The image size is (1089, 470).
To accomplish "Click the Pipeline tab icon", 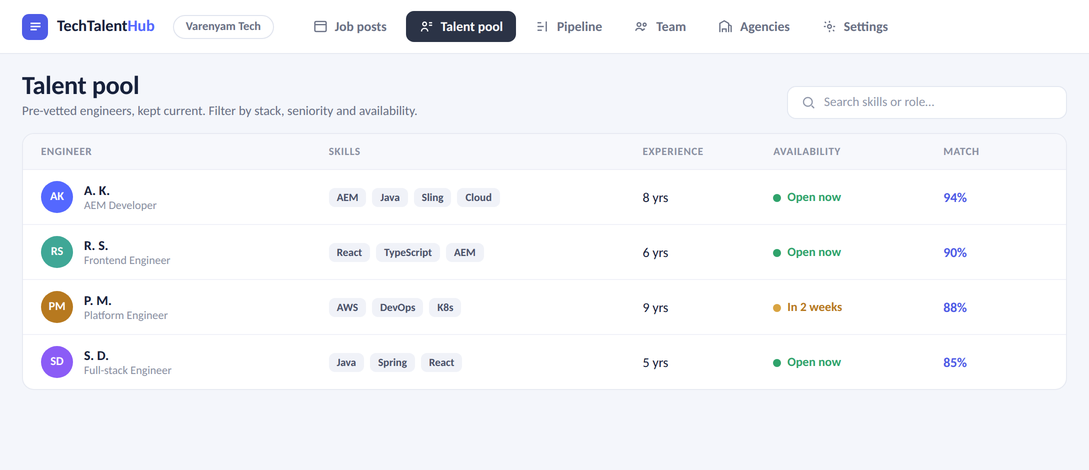I will coord(543,27).
